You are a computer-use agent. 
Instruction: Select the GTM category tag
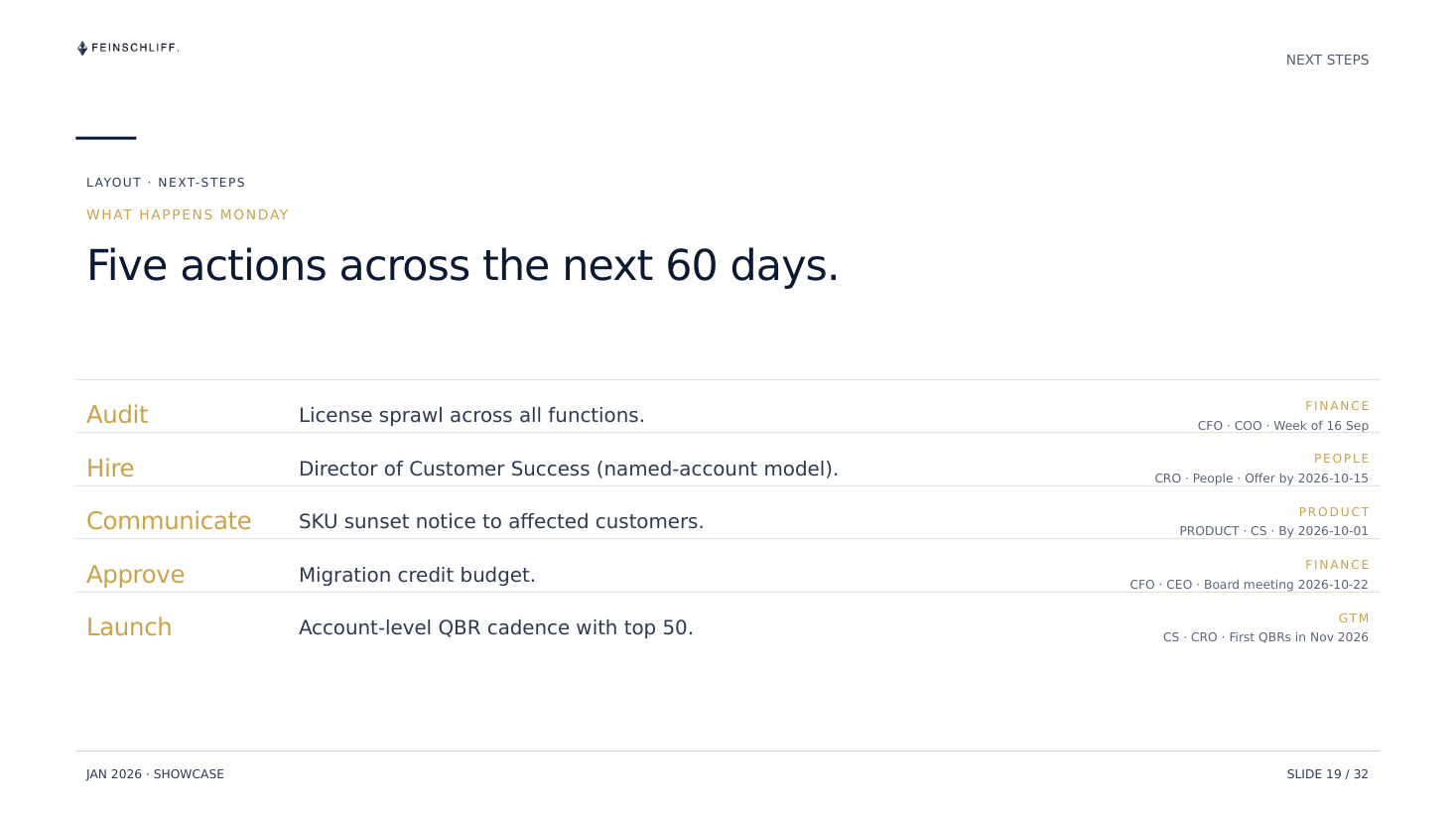point(1354,618)
